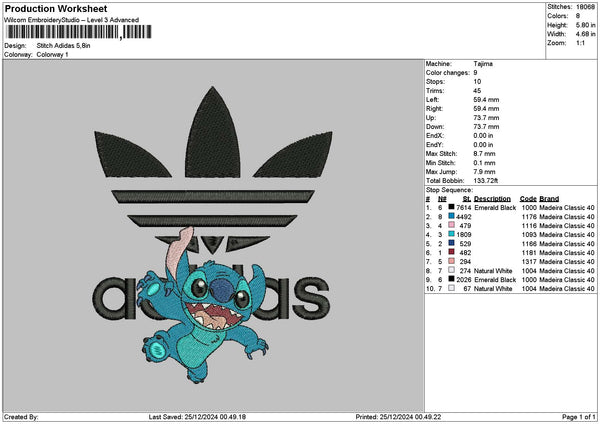Select the Trims value '45'
Image resolution: width=600 pixels, height=424 pixels.
477,91
